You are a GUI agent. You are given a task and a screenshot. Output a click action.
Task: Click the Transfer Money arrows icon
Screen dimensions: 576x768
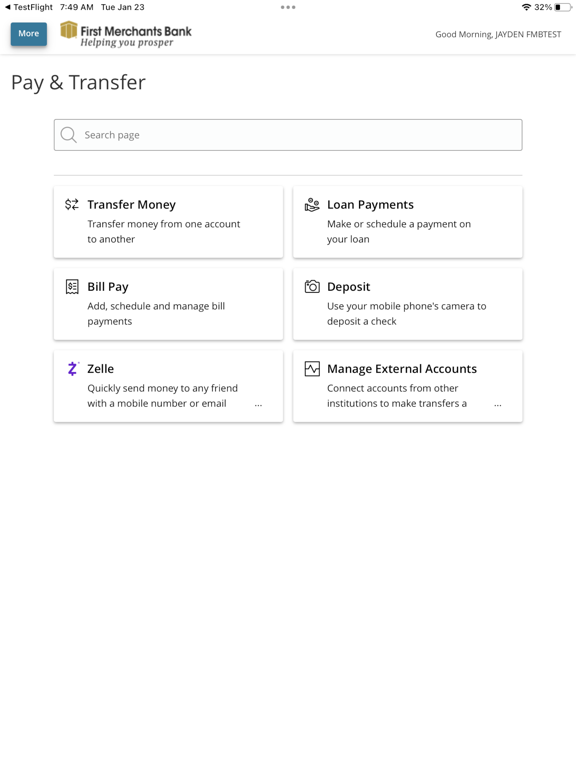tap(72, 204)
